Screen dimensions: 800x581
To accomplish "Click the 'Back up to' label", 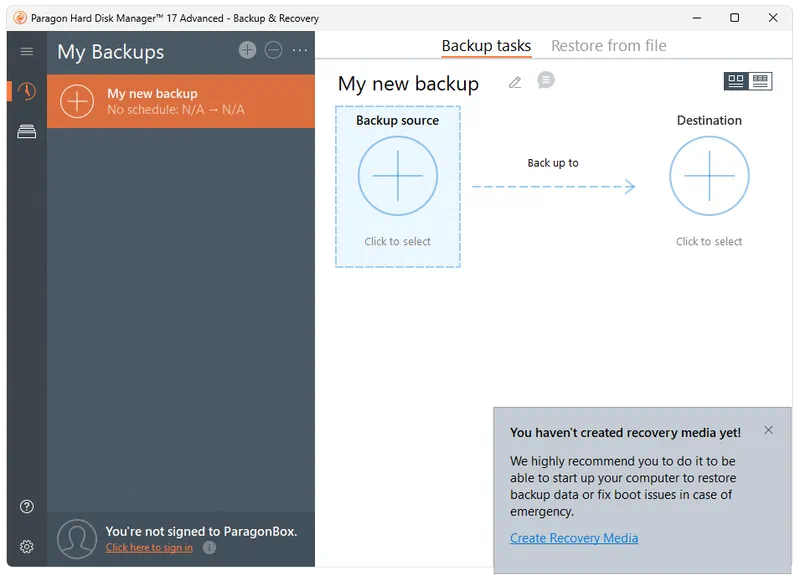I will (x=553, y=163).
